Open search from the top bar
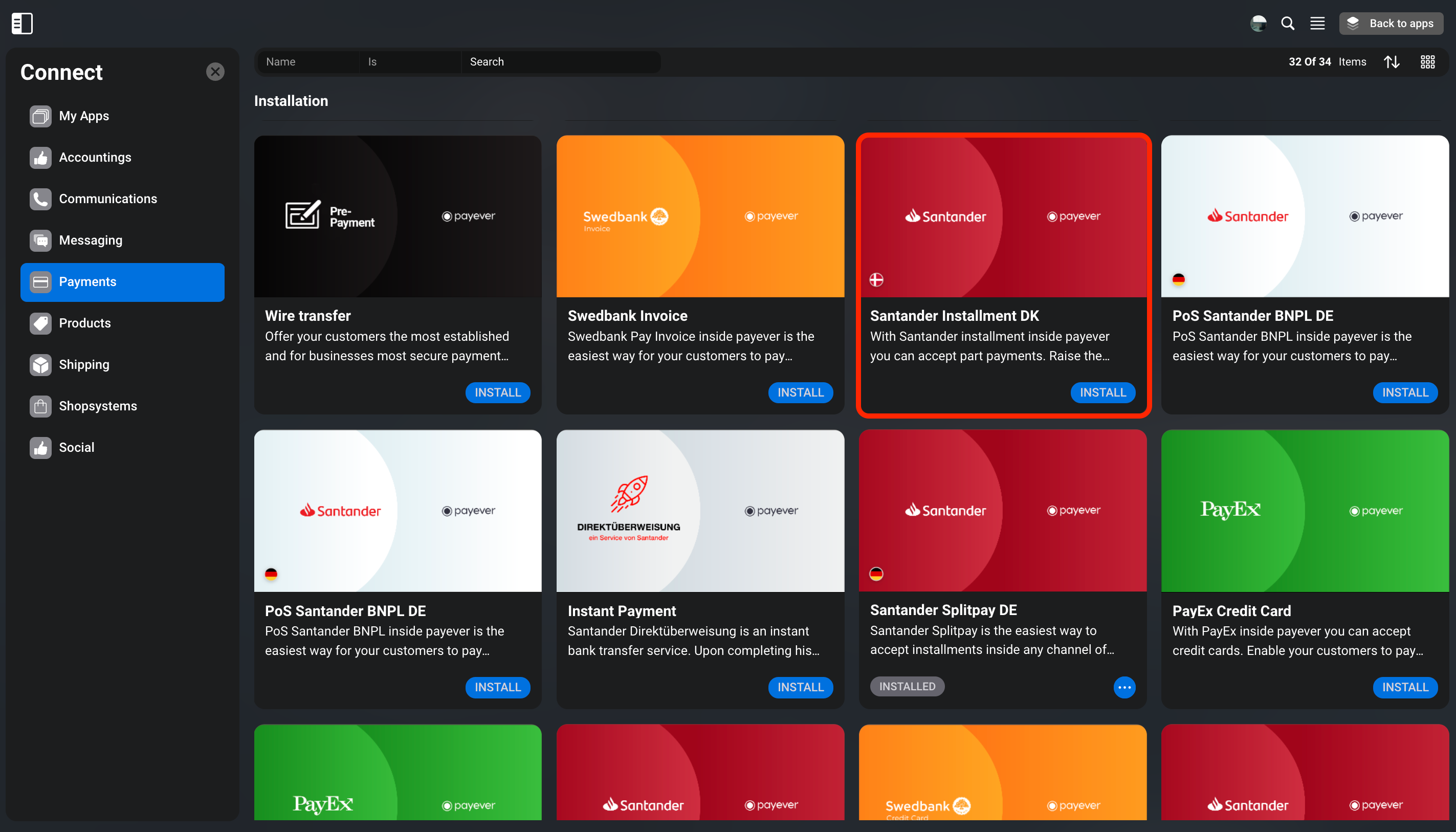Viewport: 1456px width, 832px height. tap(1288, 24)
